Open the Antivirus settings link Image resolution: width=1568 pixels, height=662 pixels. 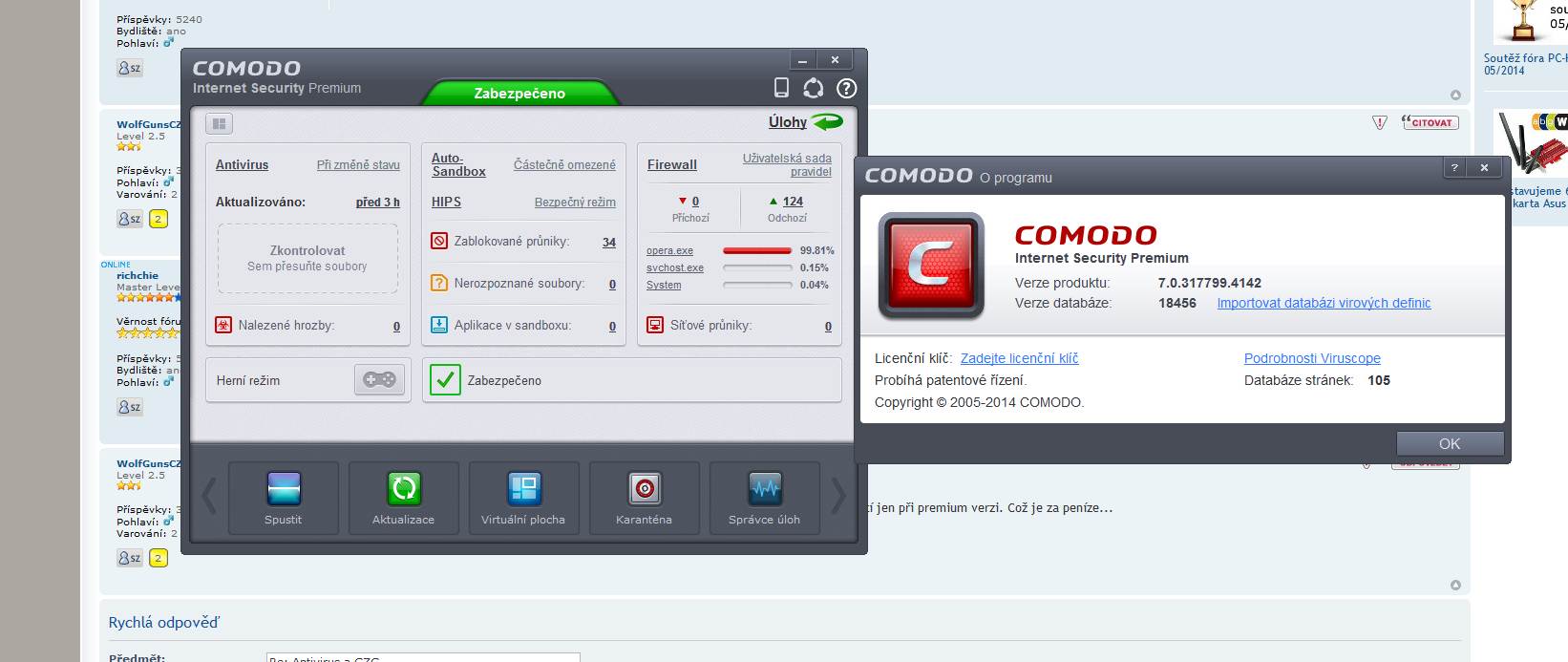pyautogui.click(x=242, y=164)
